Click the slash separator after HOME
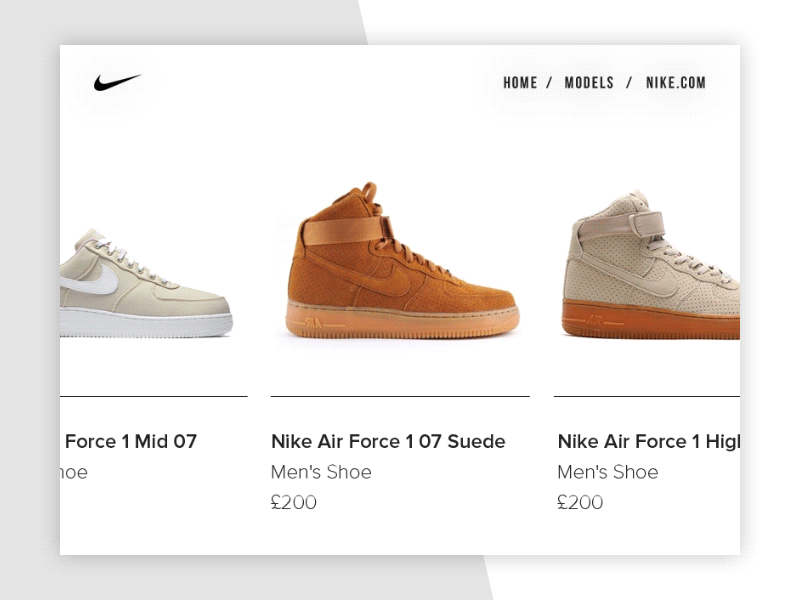 tap(549, 83)
